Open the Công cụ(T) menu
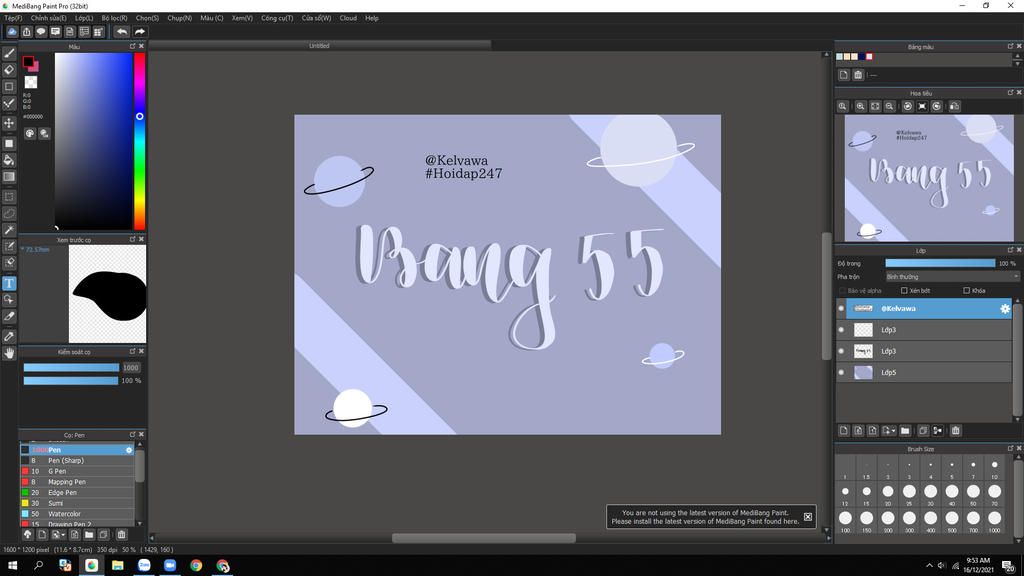Viewport: 1024px width, 576px height. click(x=277, y=18)
